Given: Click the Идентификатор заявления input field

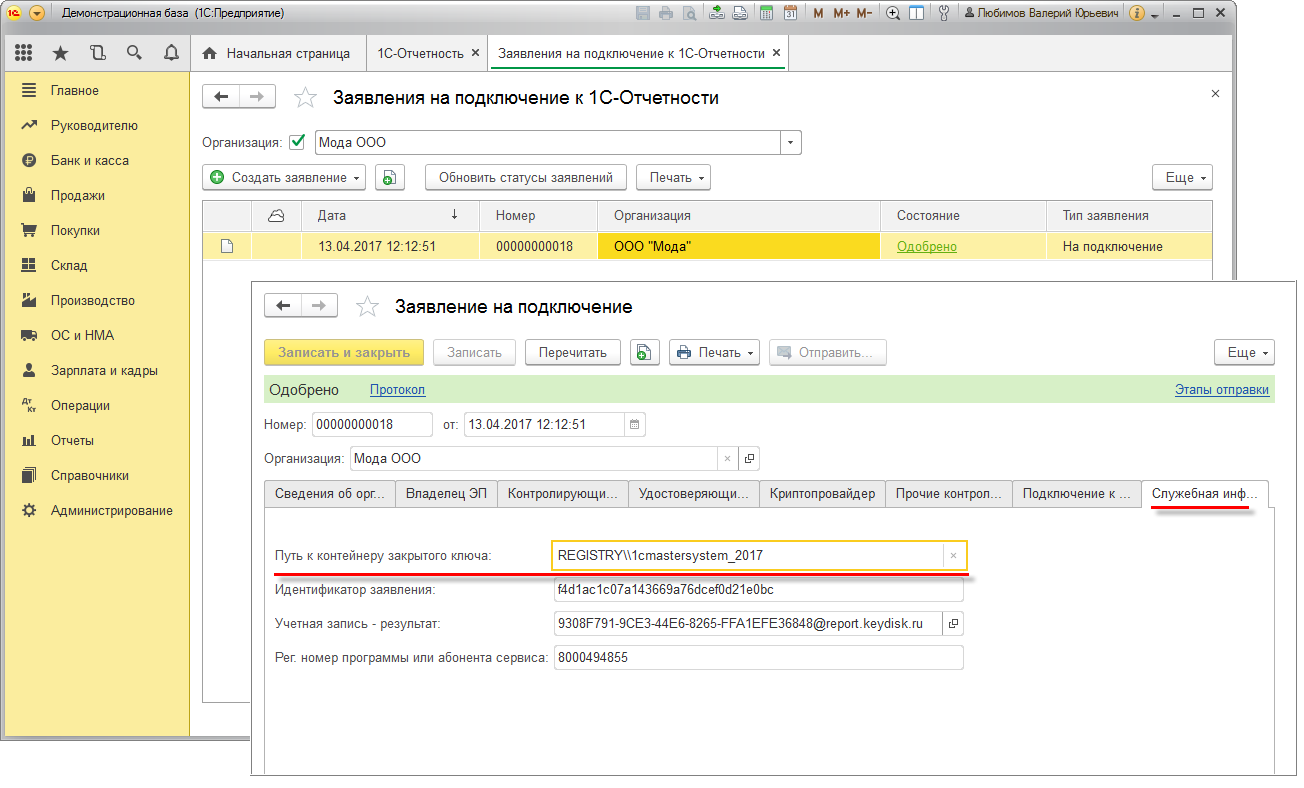Looking at the screenshot, I should click(756, 590).
